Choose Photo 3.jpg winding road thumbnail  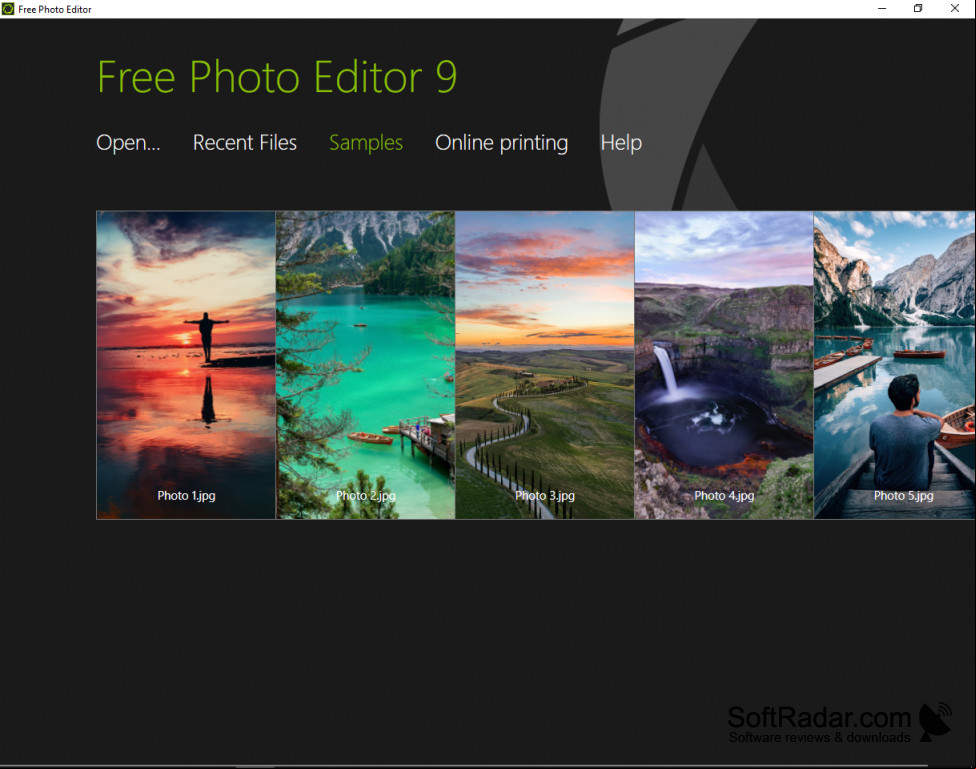tap(545, 365)
